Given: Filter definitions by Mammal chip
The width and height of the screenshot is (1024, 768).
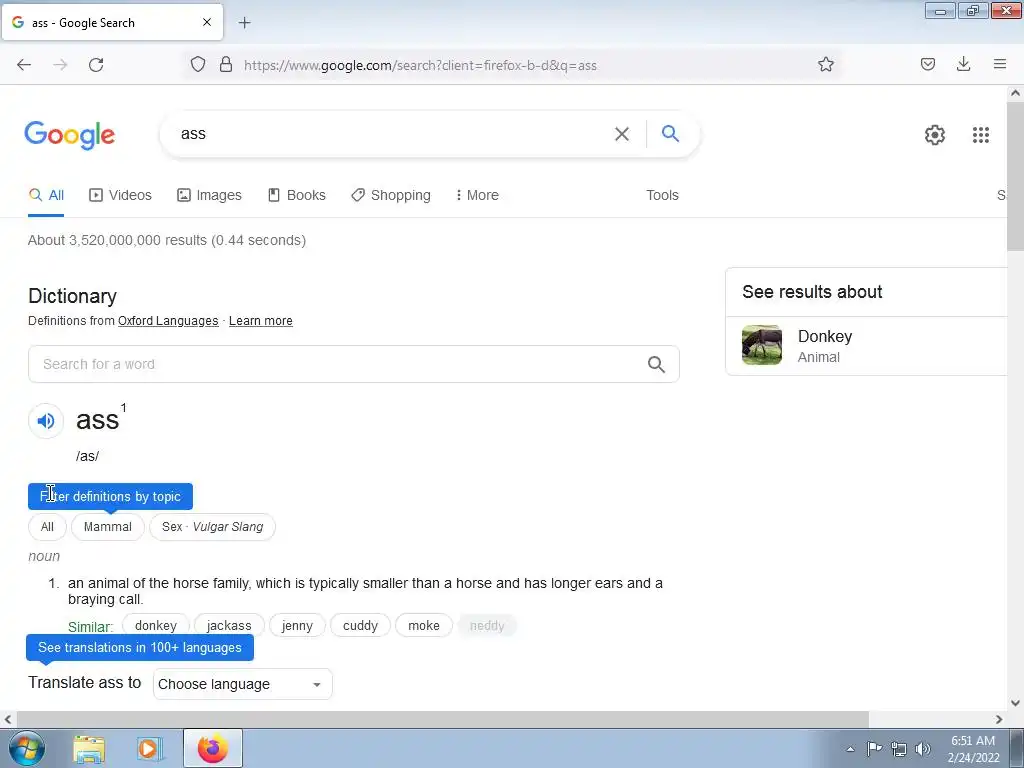Looking at the screenshot, I should (x=108, y=527).
